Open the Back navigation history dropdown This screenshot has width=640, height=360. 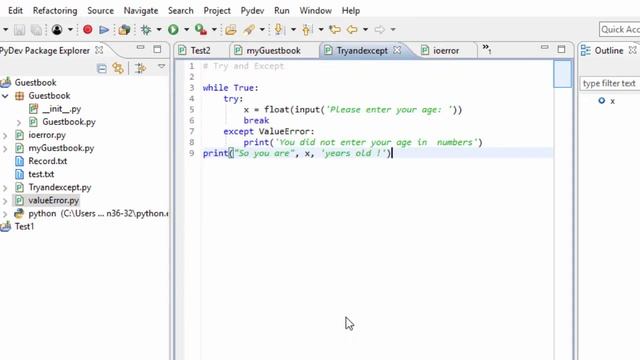(365, 30)
